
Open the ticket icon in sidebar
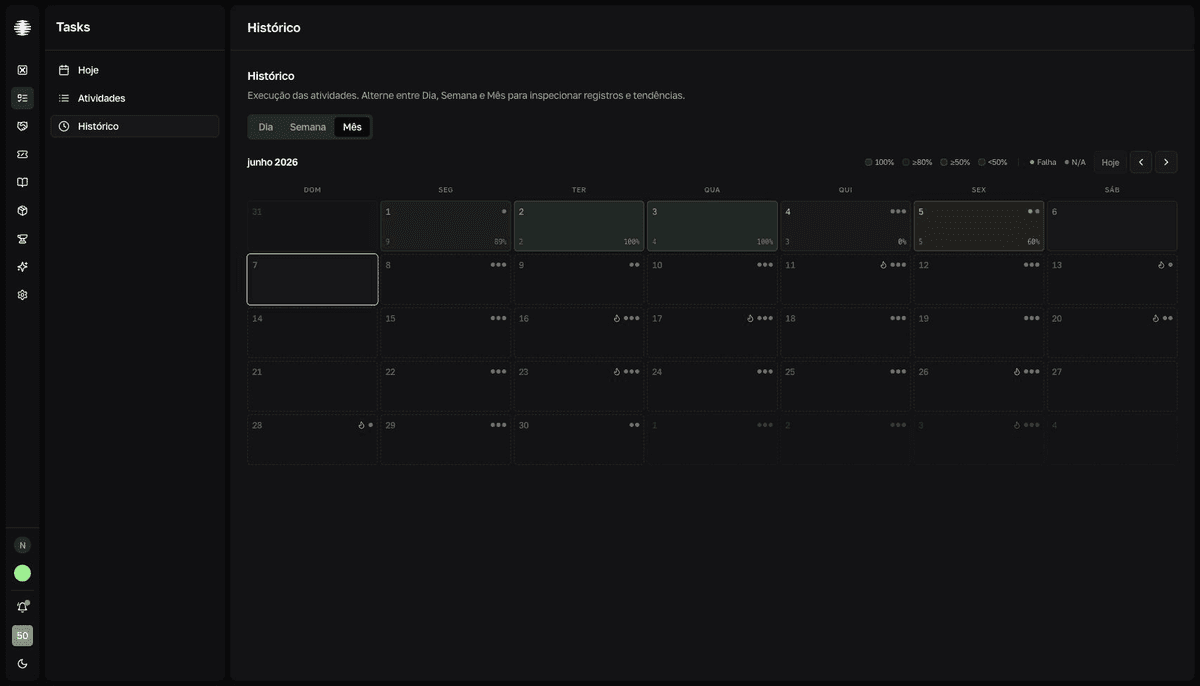[22, 154]
